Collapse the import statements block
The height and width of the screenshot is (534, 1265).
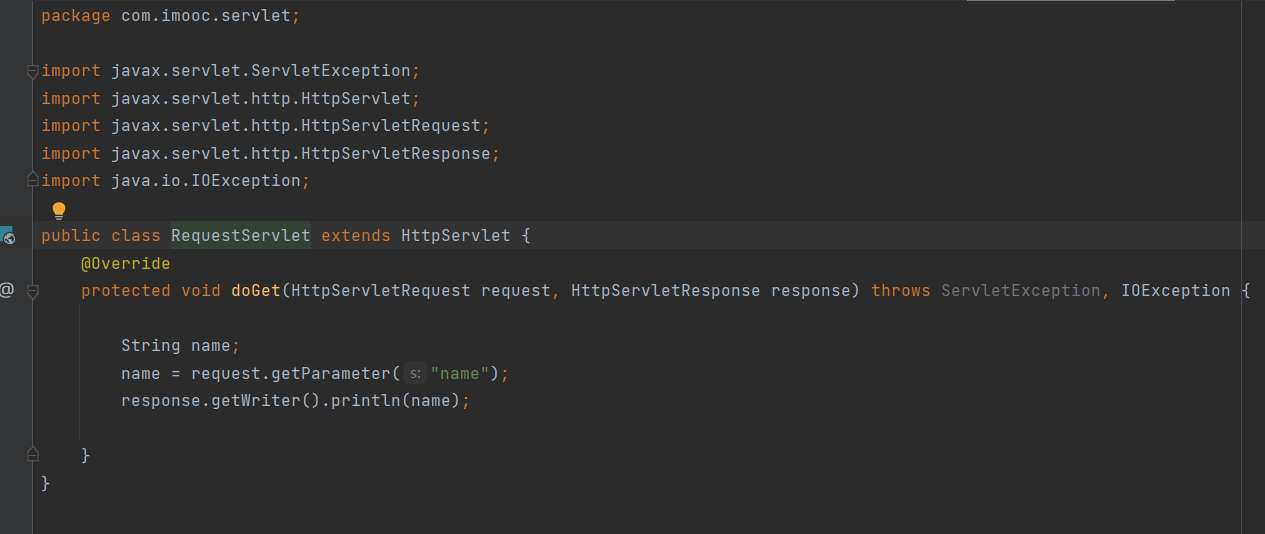click(32, 71)
